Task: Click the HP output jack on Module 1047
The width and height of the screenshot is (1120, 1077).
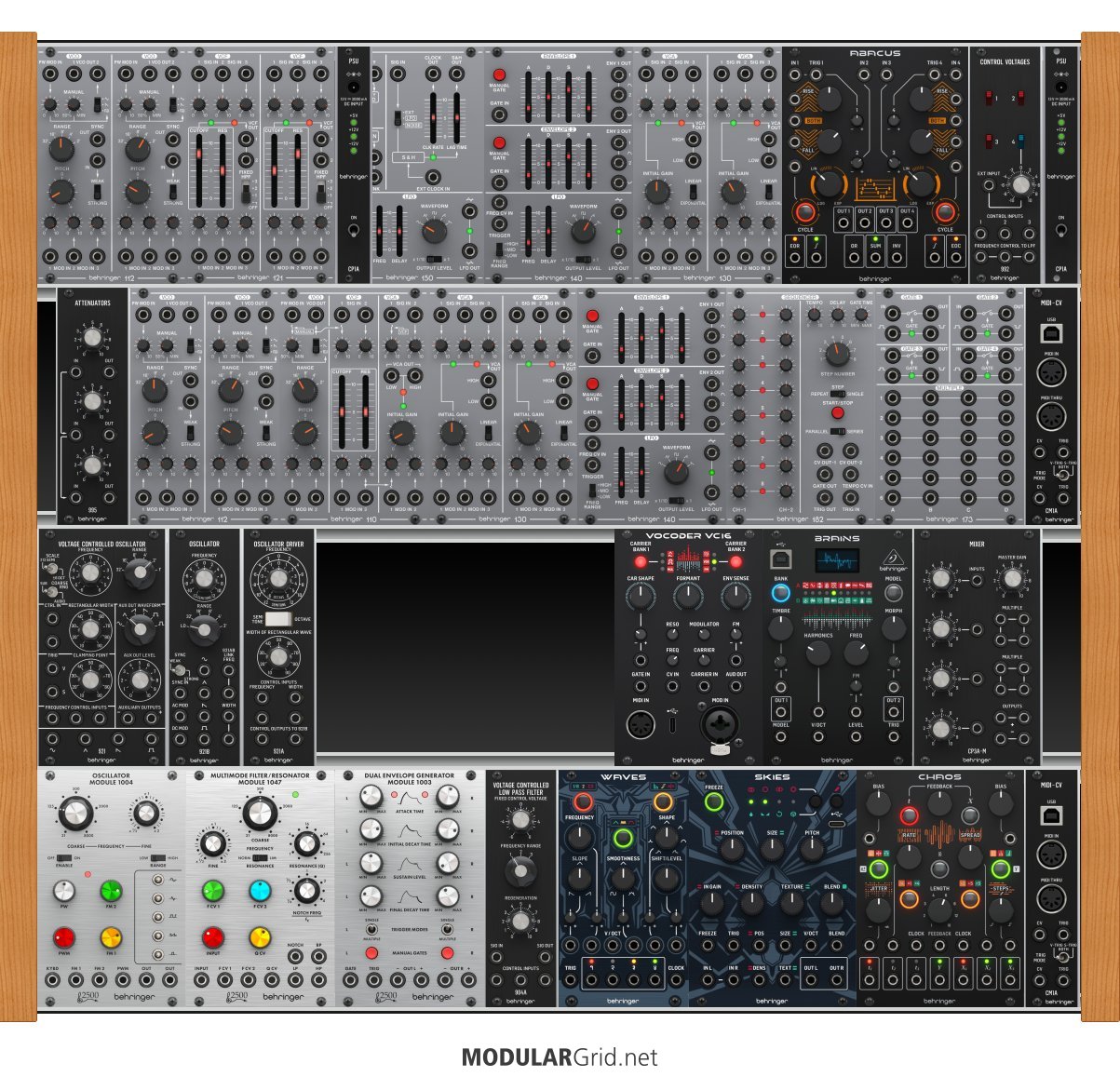Action: pos(319,980)
